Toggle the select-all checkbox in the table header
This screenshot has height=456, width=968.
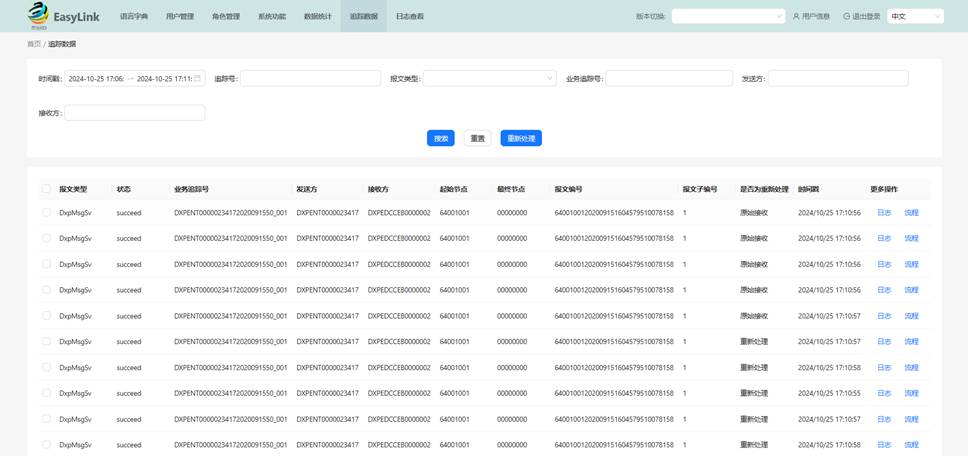(x=46, y=188)
